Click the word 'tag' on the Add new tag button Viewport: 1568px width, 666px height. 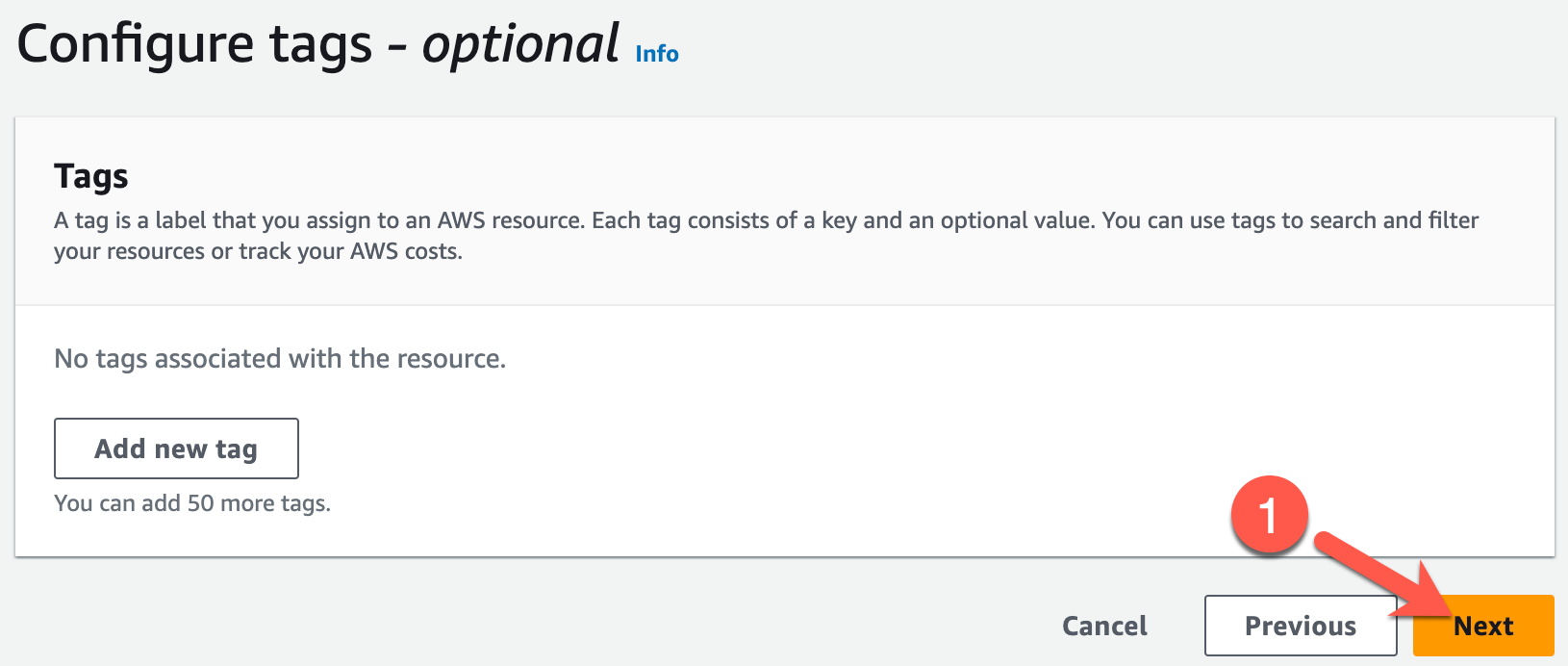[237, 449]
